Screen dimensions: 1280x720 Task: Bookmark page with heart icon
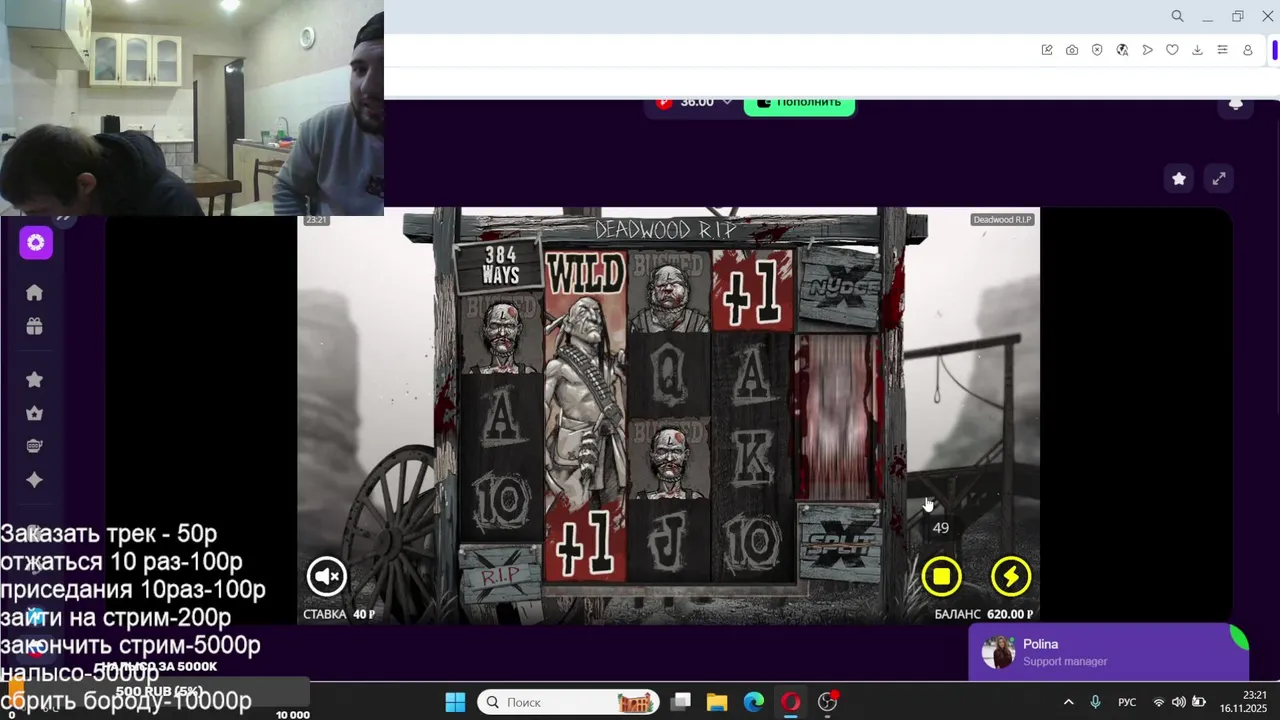tap(1172, 50)
